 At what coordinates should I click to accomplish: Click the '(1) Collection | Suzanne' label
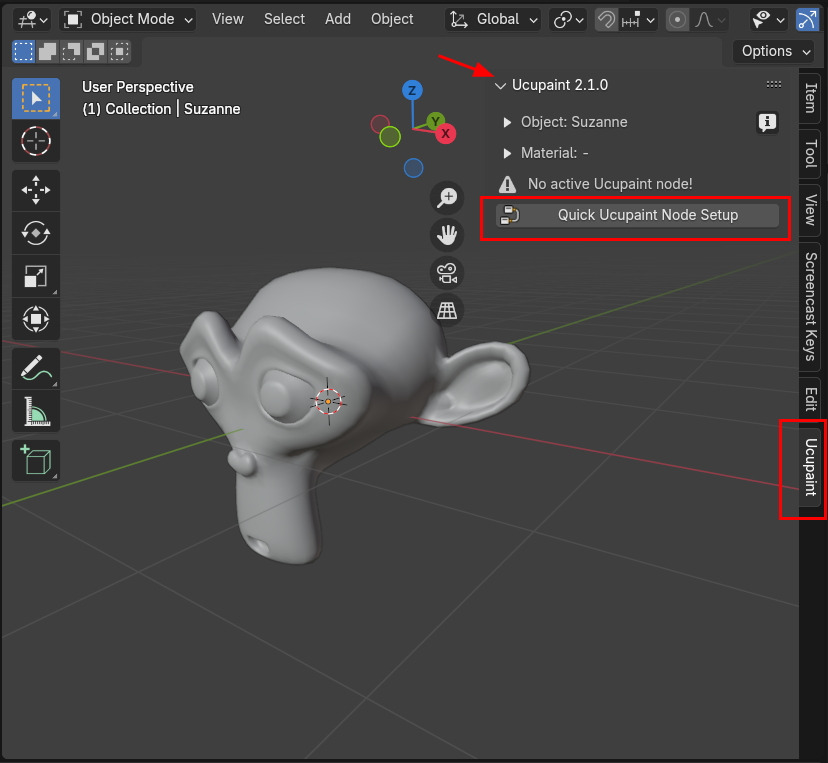point(161,109)
